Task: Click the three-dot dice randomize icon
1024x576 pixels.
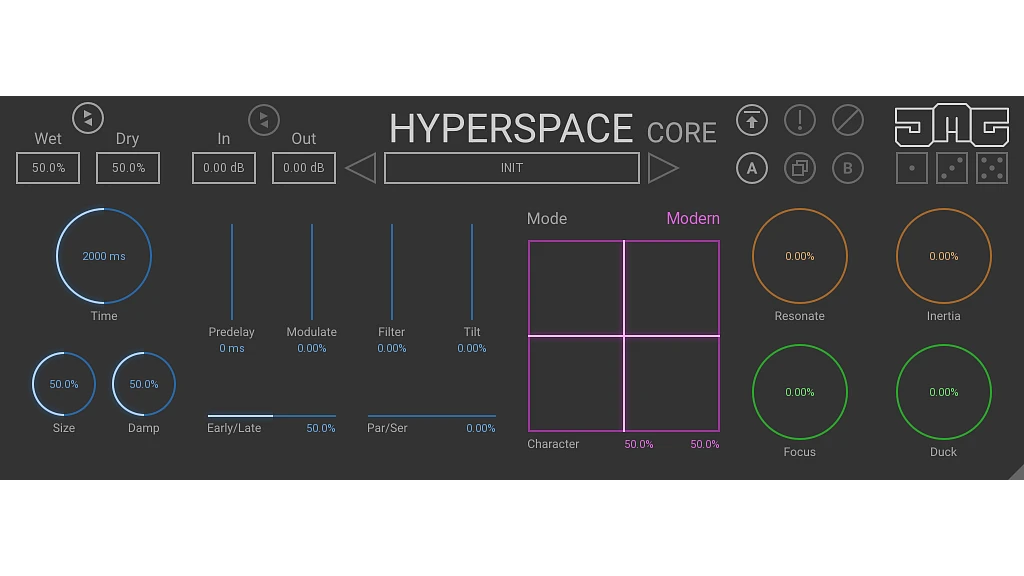Action: (952, 168)
